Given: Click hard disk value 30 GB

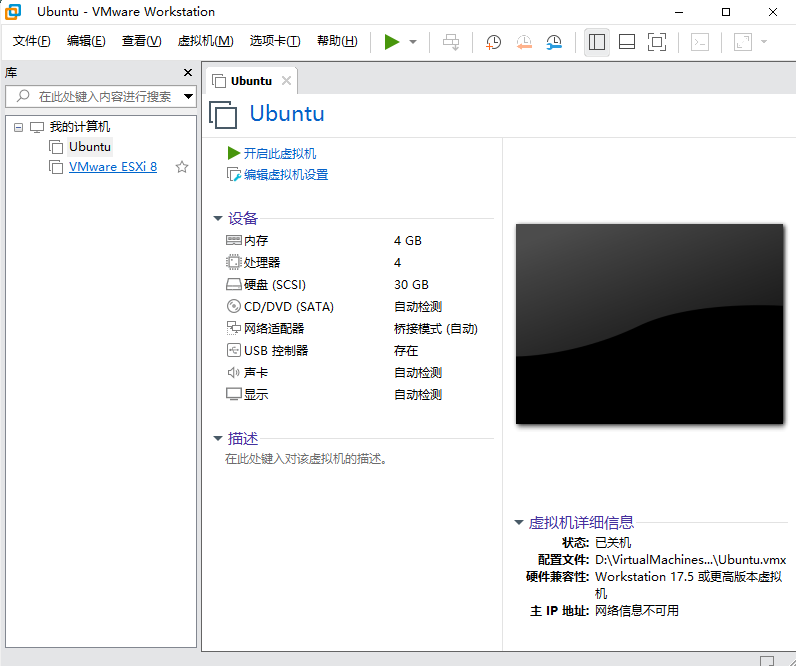Looking at the screenshot, I should pos(411,285).
